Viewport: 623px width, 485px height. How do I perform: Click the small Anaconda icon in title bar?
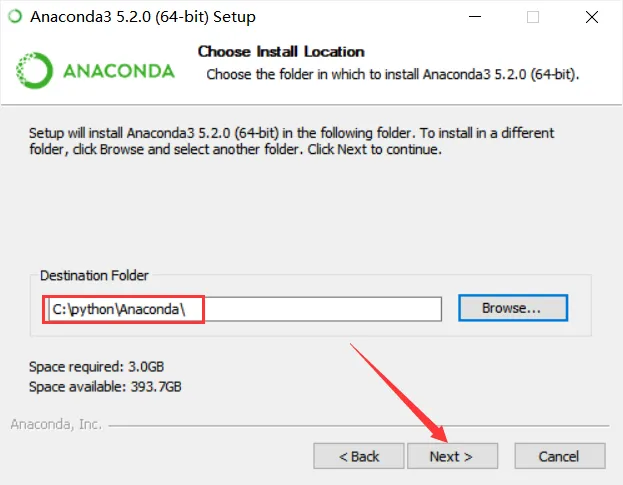coord(15,17)
